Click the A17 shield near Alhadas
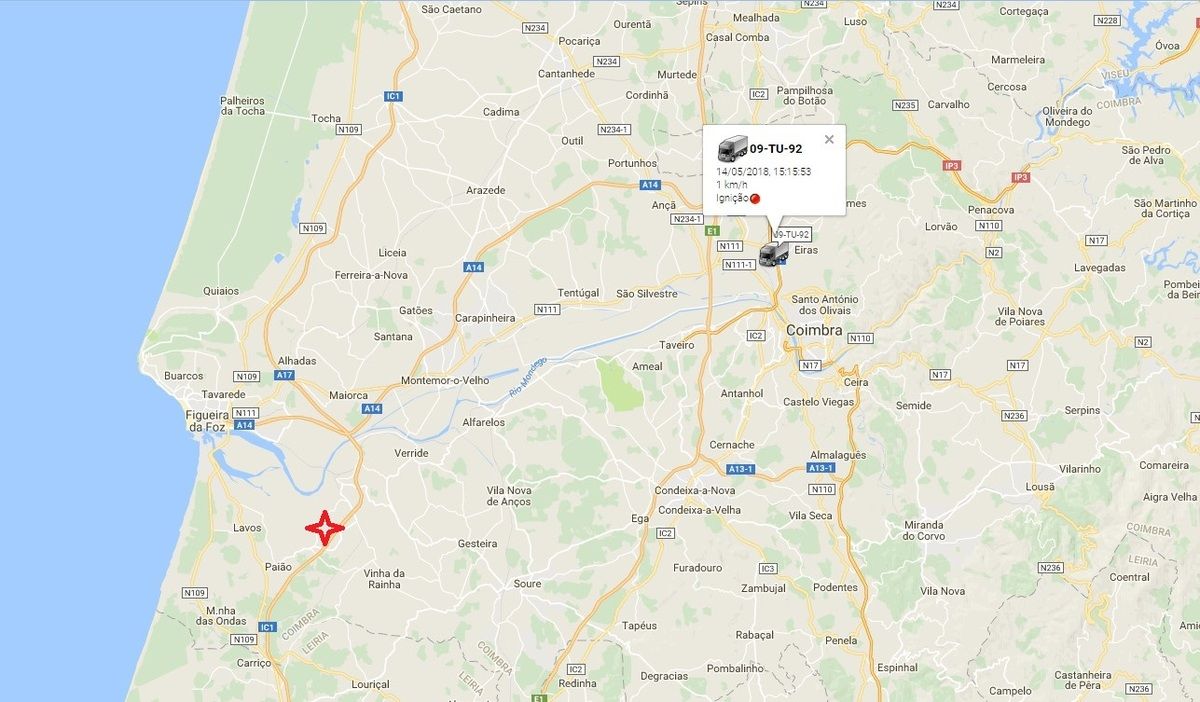1200x702 pixels. 284,375
